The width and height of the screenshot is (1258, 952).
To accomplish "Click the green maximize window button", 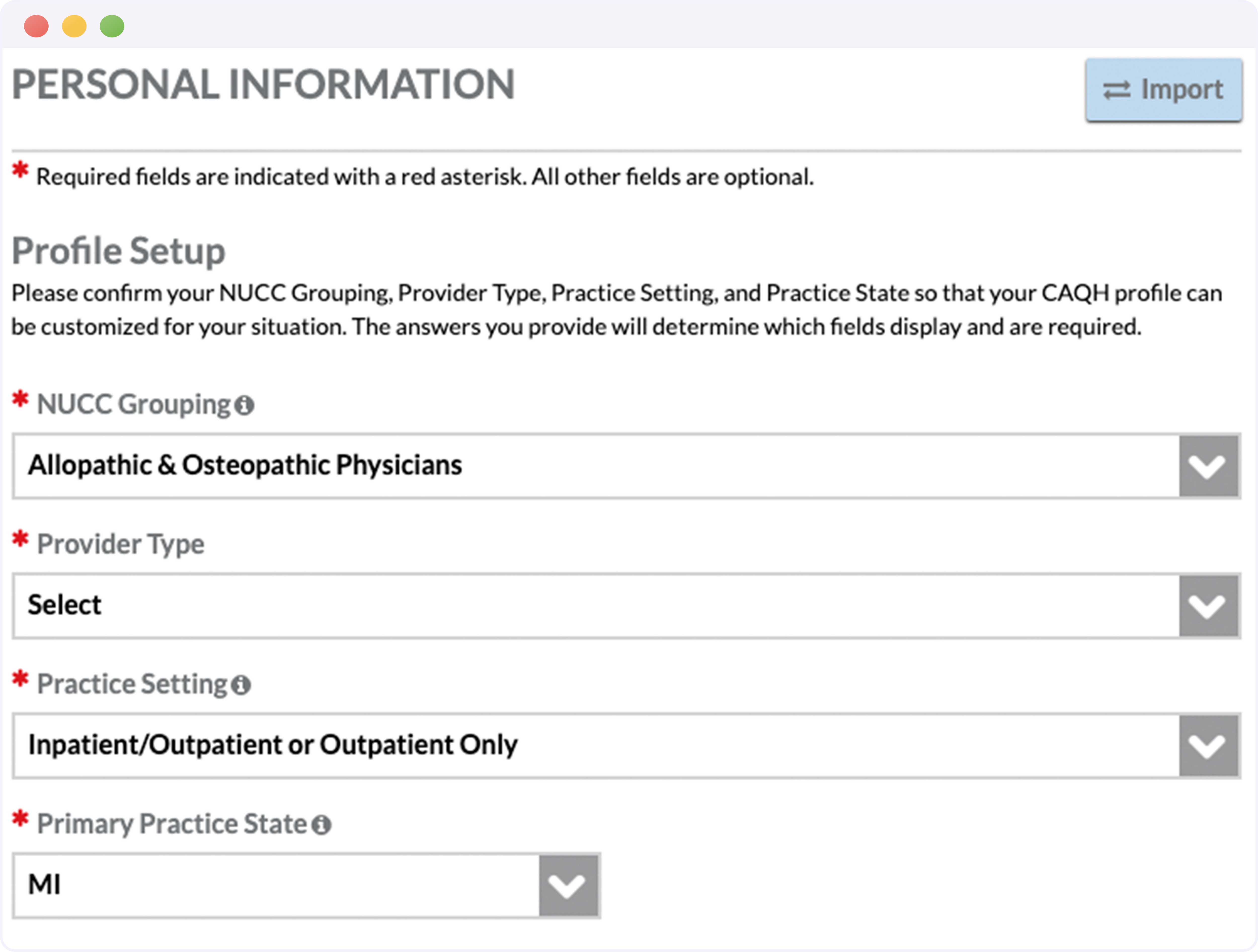I will [112, 26].
